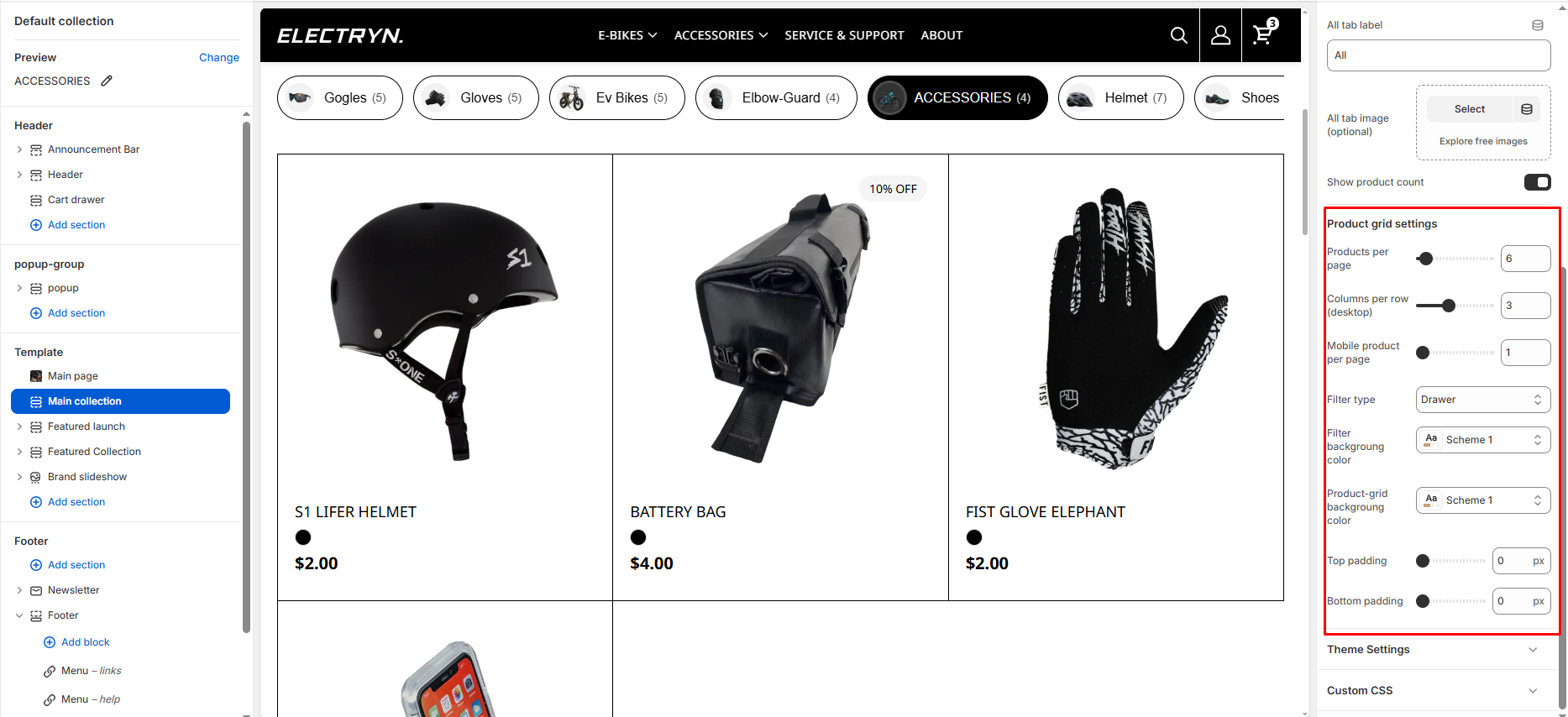Collapse the Footer section tree item
Viewport: 1568px width, 717px height.
[19, 615]
